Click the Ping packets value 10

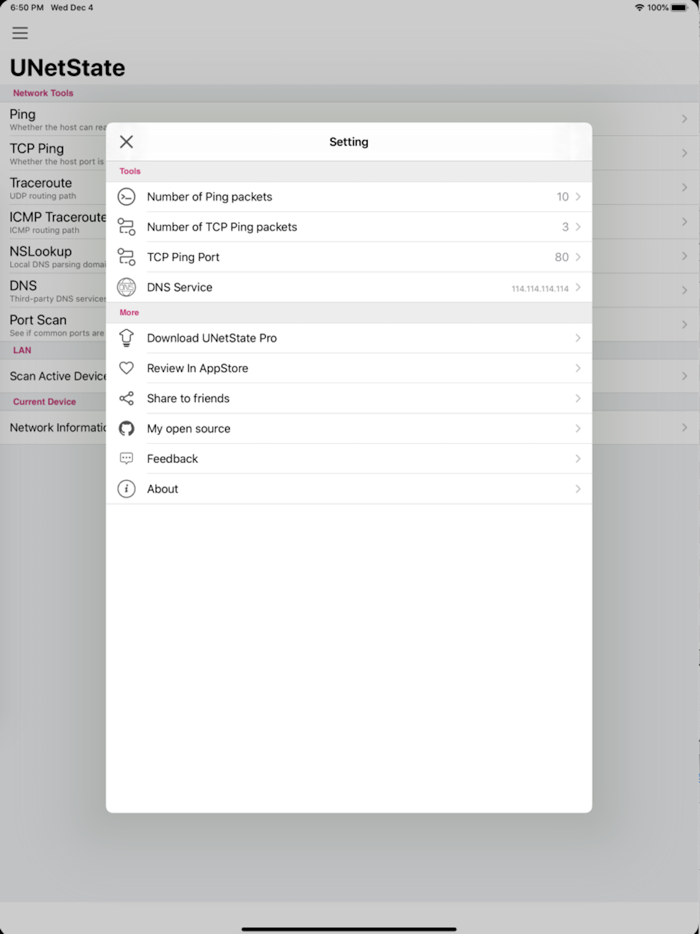[562, 197]
